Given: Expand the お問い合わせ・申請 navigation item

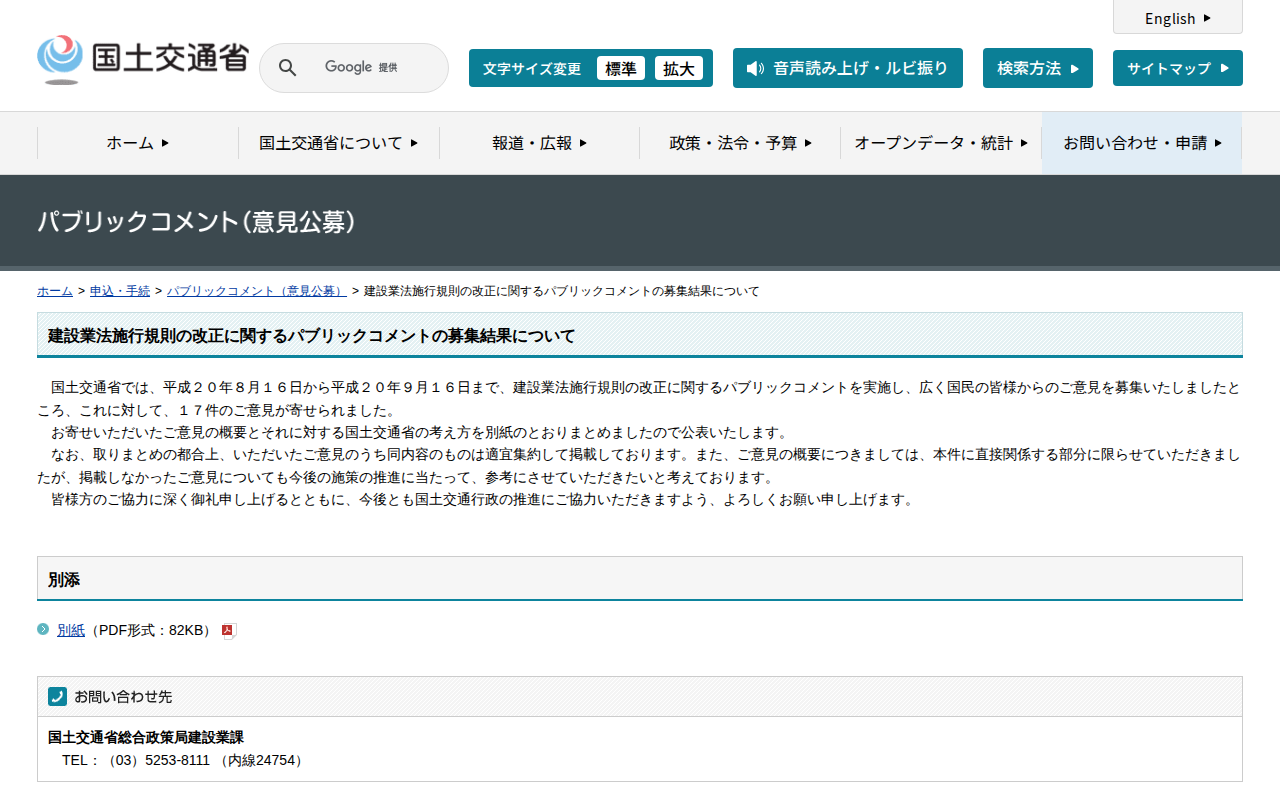Looking at the screenshot, I should tap(1140, 142).
